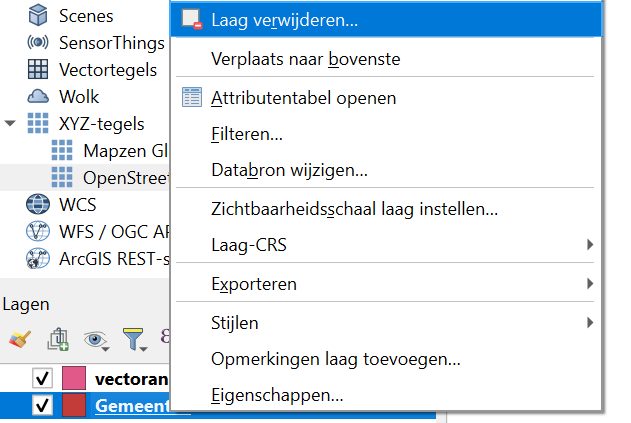Click the WCS globe icon
The image size is (631, 423).
(38, 205)
